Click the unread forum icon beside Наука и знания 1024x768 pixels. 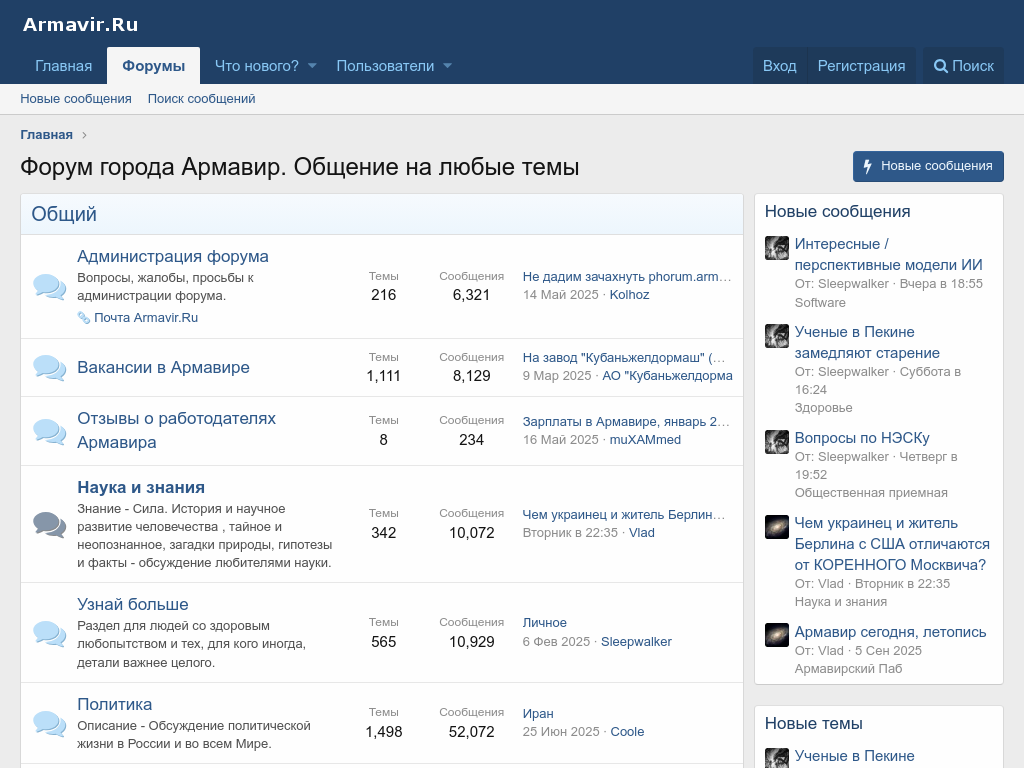click(49, 523)
